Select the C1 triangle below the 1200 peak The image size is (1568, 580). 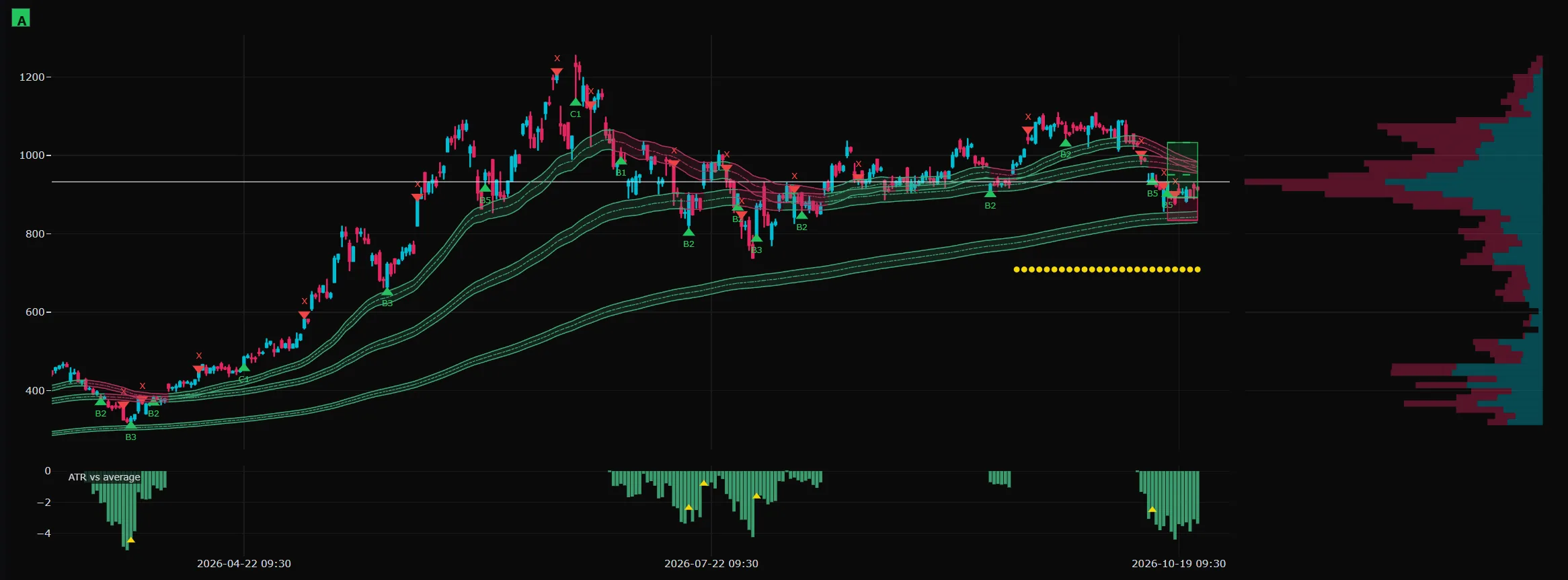click(576, 102)
